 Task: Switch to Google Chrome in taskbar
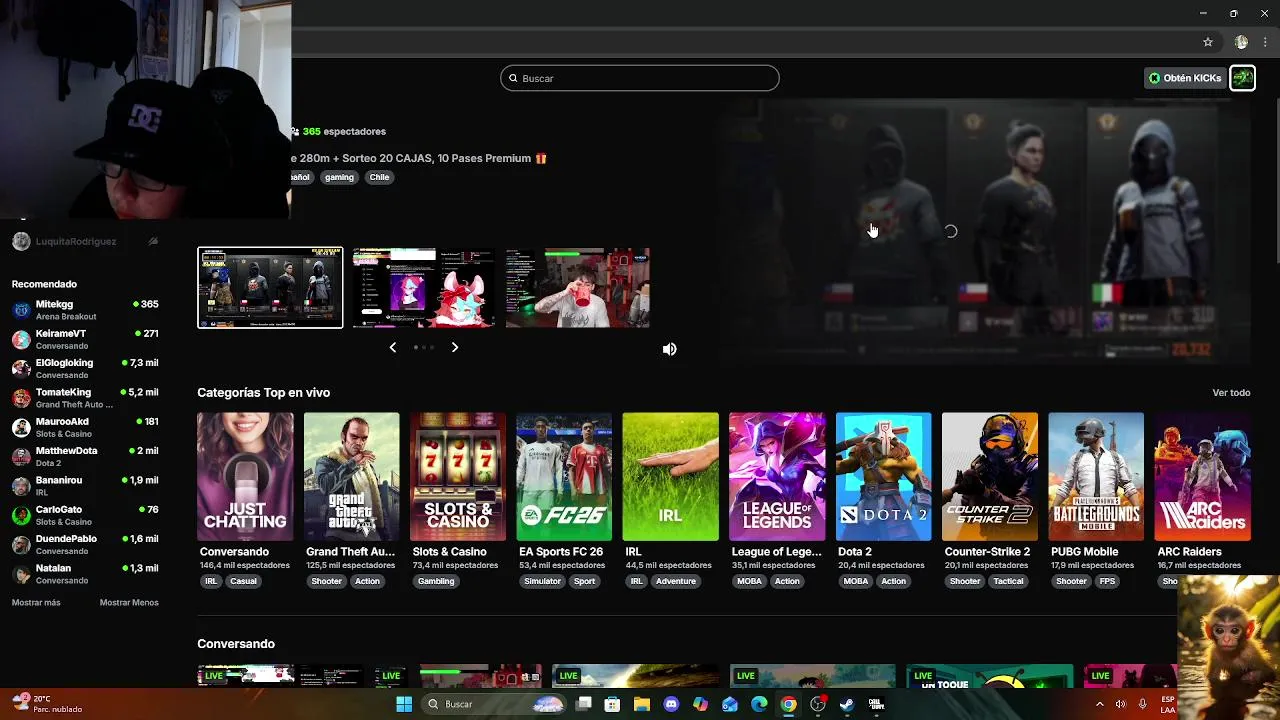tap(788, 704)
